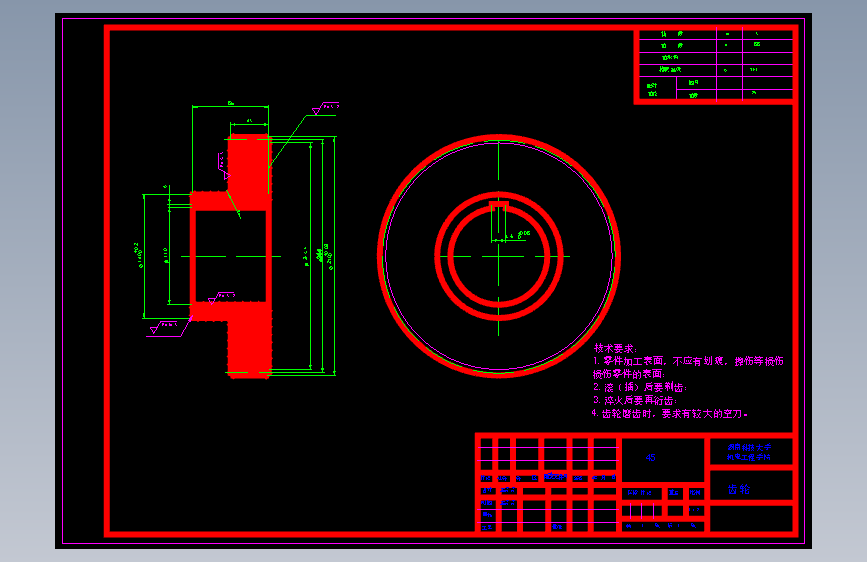Image resolution: width=867 pixels, height=562 pixels.
Task: Pick the rotated roughness symbol beside the gear rim
Action: click(x=223, y=165)
